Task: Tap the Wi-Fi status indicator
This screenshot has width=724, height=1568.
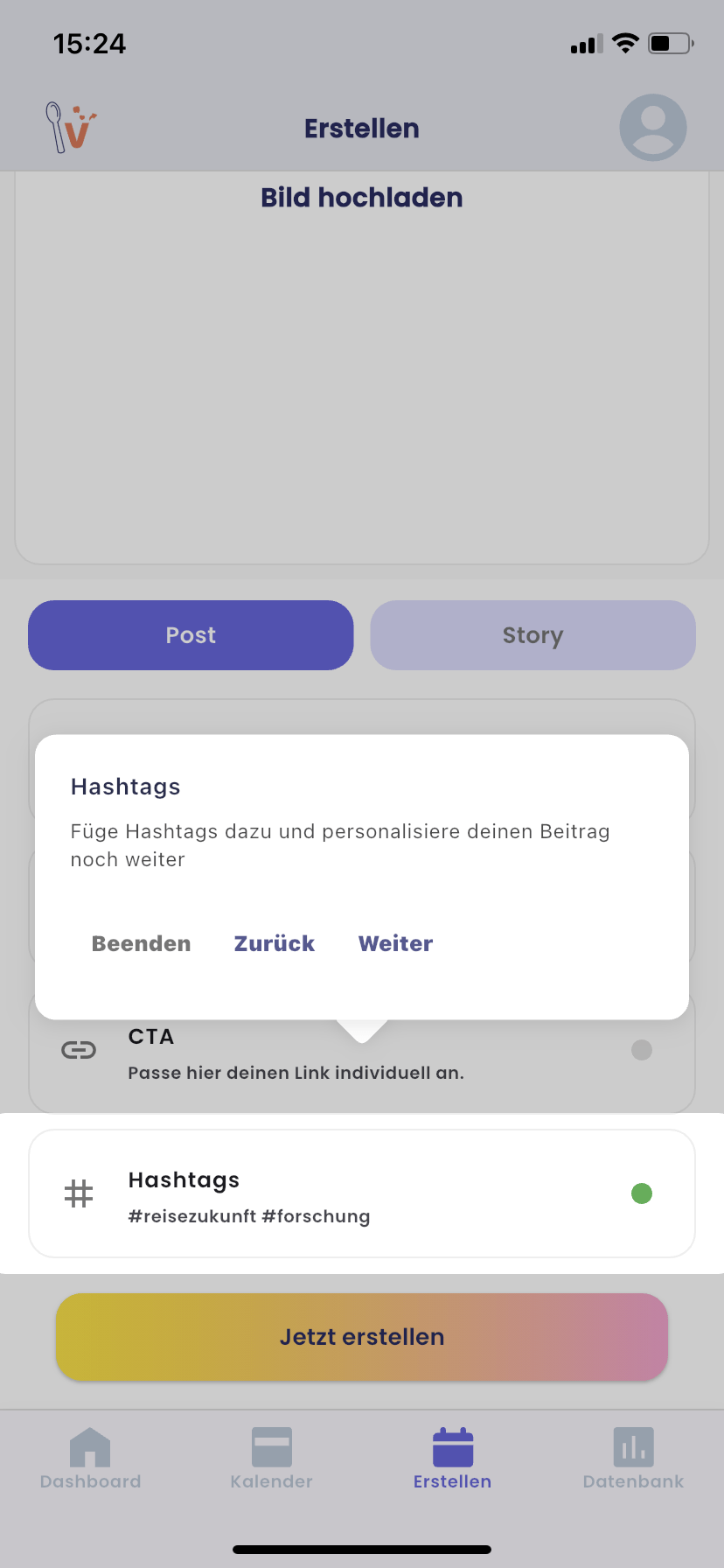Action: (625, 43)
